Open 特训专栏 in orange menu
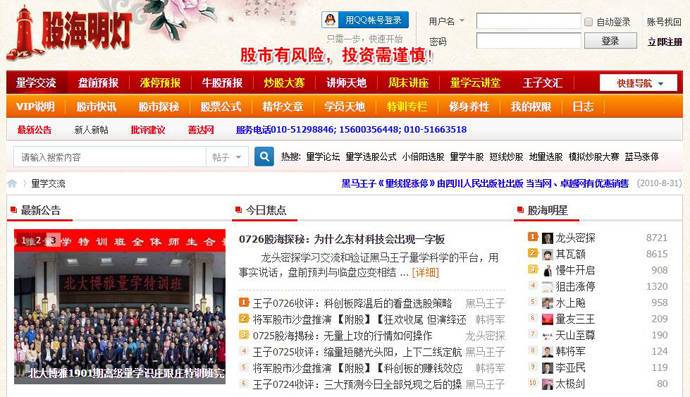The width and height of the screenshot is (690, 397). coord(407,106)
